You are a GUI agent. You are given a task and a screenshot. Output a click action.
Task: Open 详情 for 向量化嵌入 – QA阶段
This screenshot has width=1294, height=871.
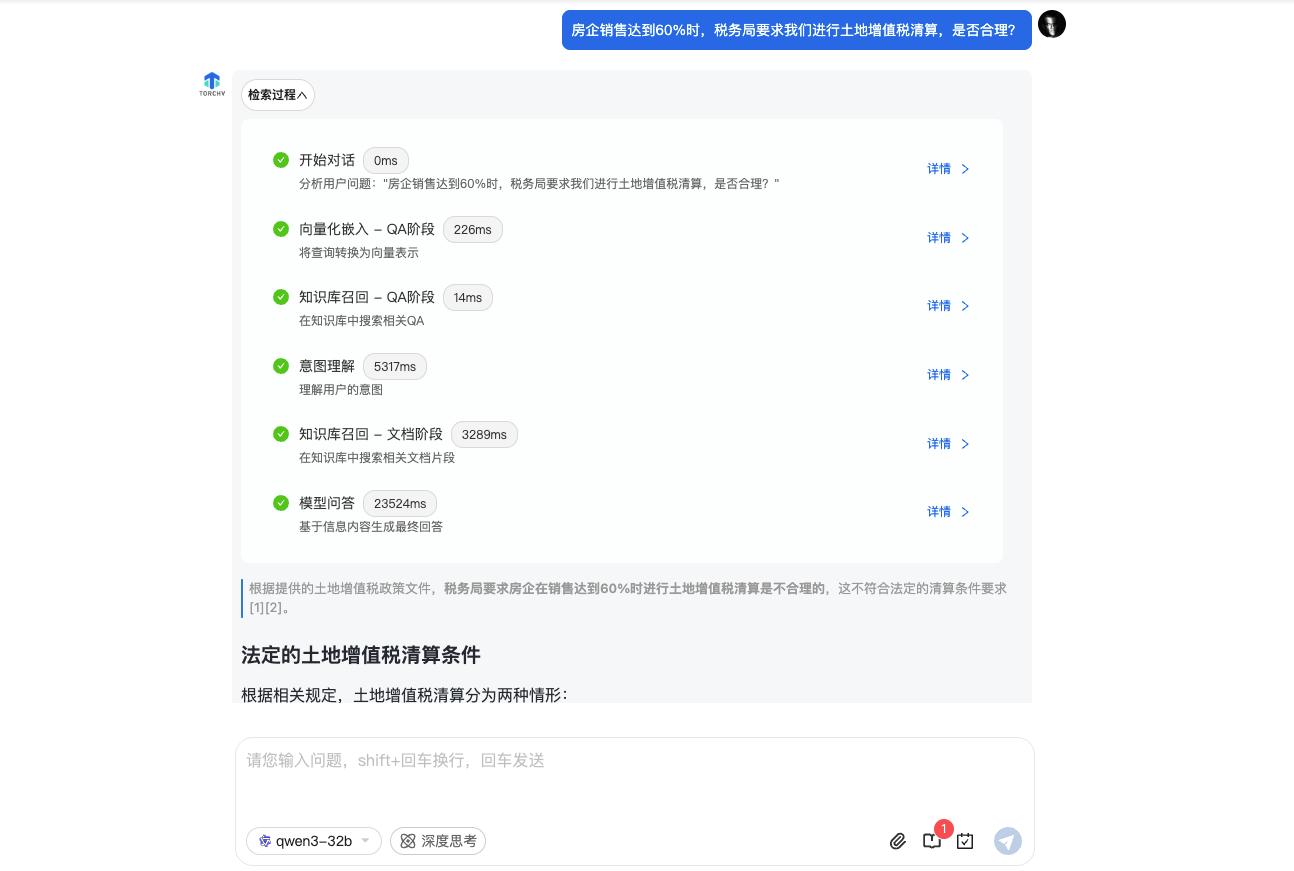coord(948,238)
